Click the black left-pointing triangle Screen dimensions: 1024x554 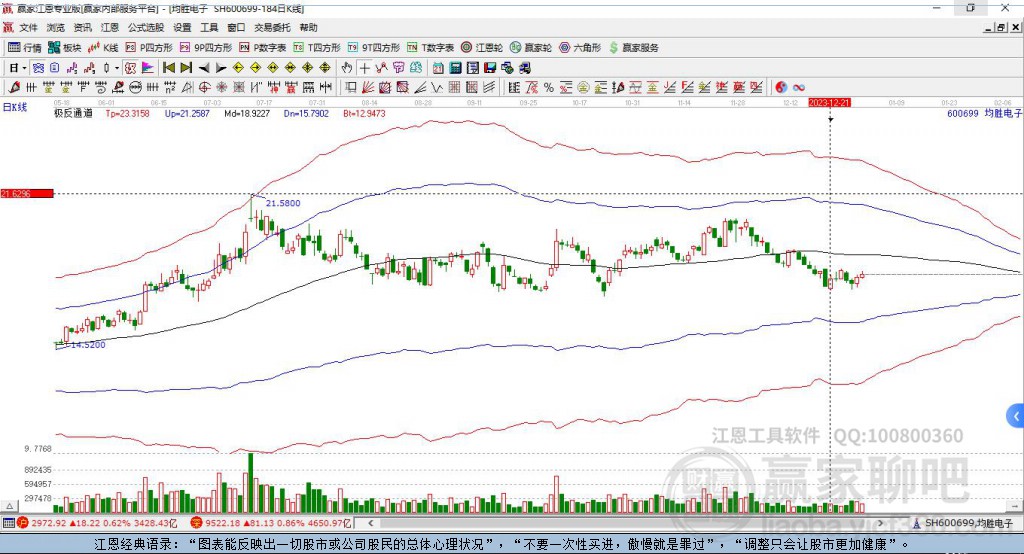pos(204,68)
